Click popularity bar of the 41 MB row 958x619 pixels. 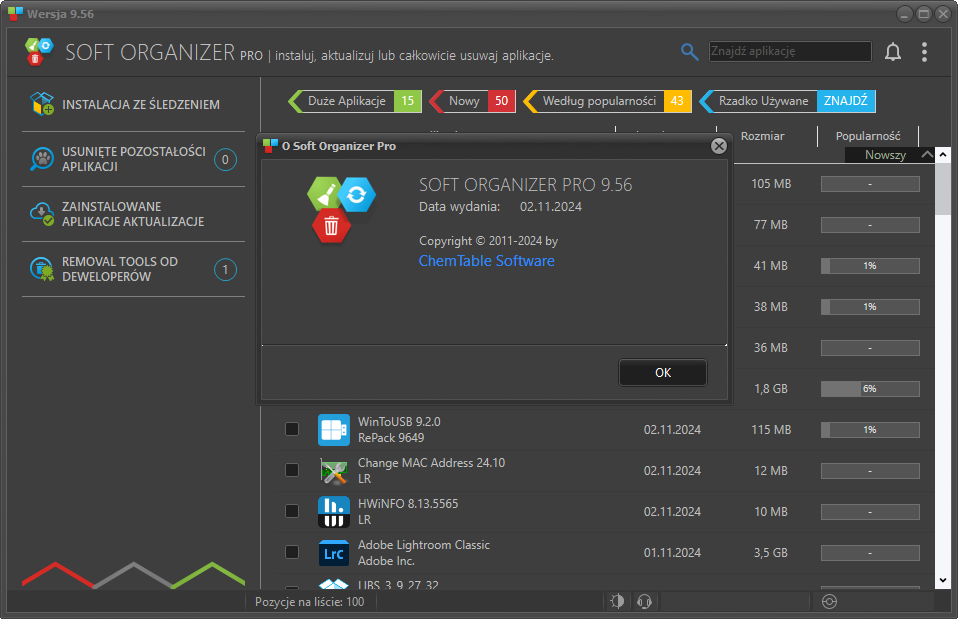(870, 266)
